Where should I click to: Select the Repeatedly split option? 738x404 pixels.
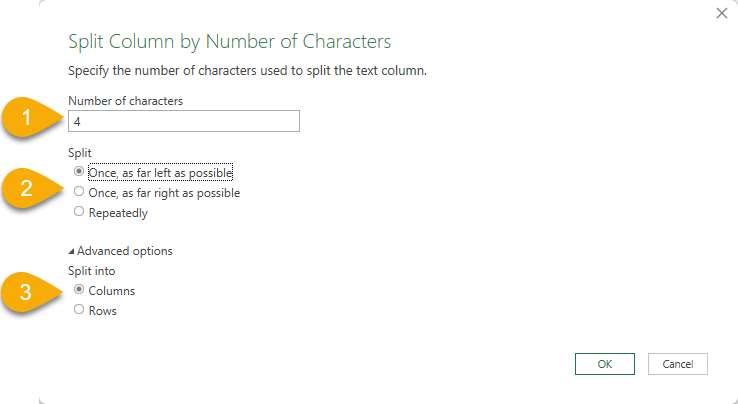click(79, 212)
